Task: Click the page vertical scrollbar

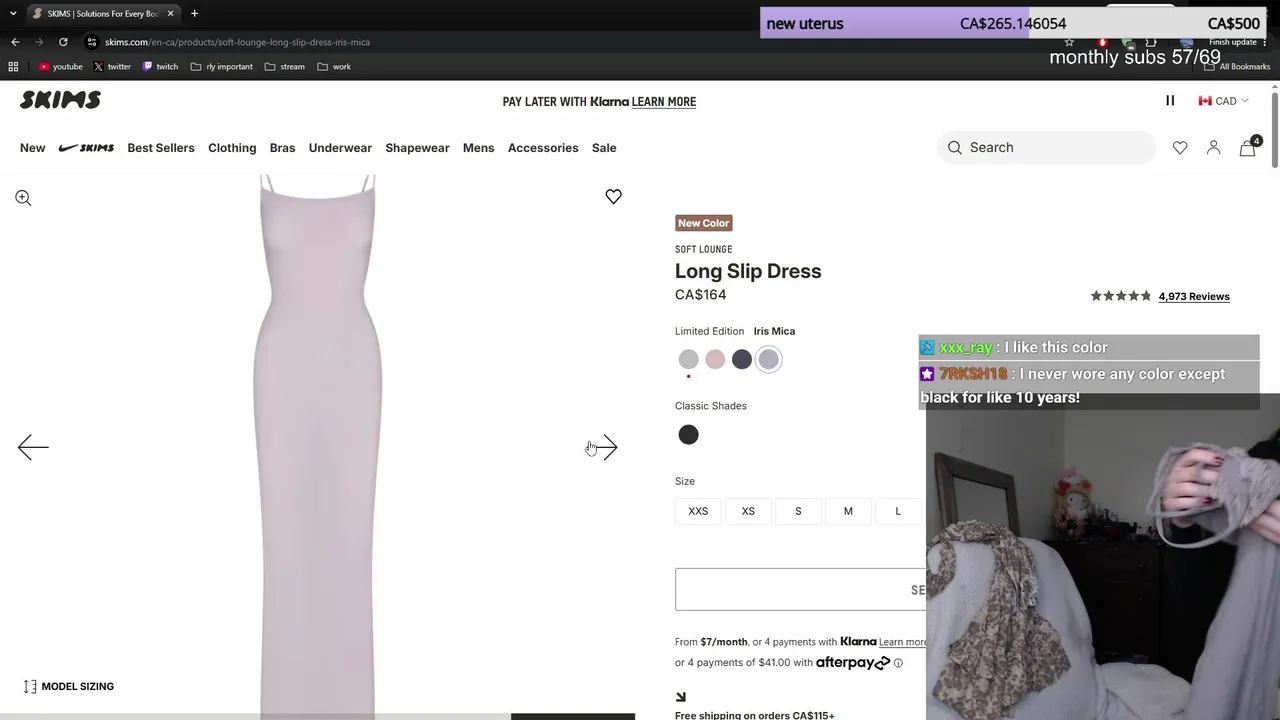Action: click(1275, 130)
